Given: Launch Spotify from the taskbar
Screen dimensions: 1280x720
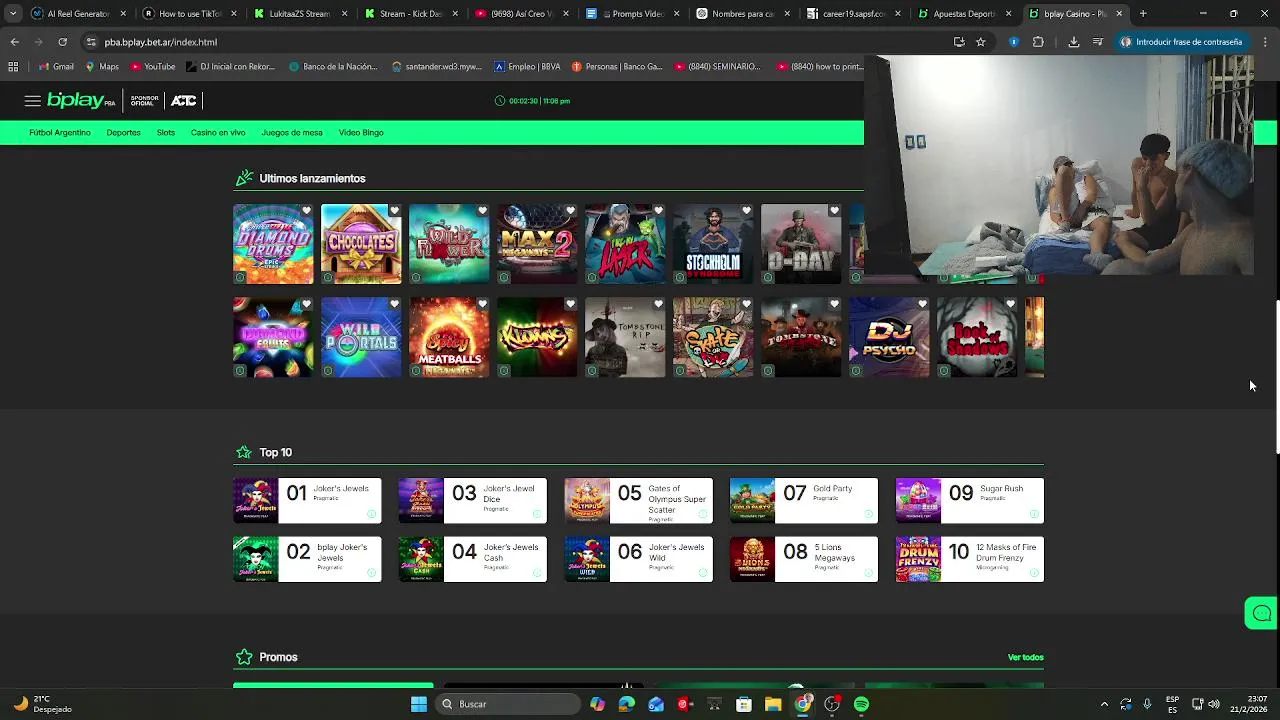Looking at the screenshot, I should (861, 704).
